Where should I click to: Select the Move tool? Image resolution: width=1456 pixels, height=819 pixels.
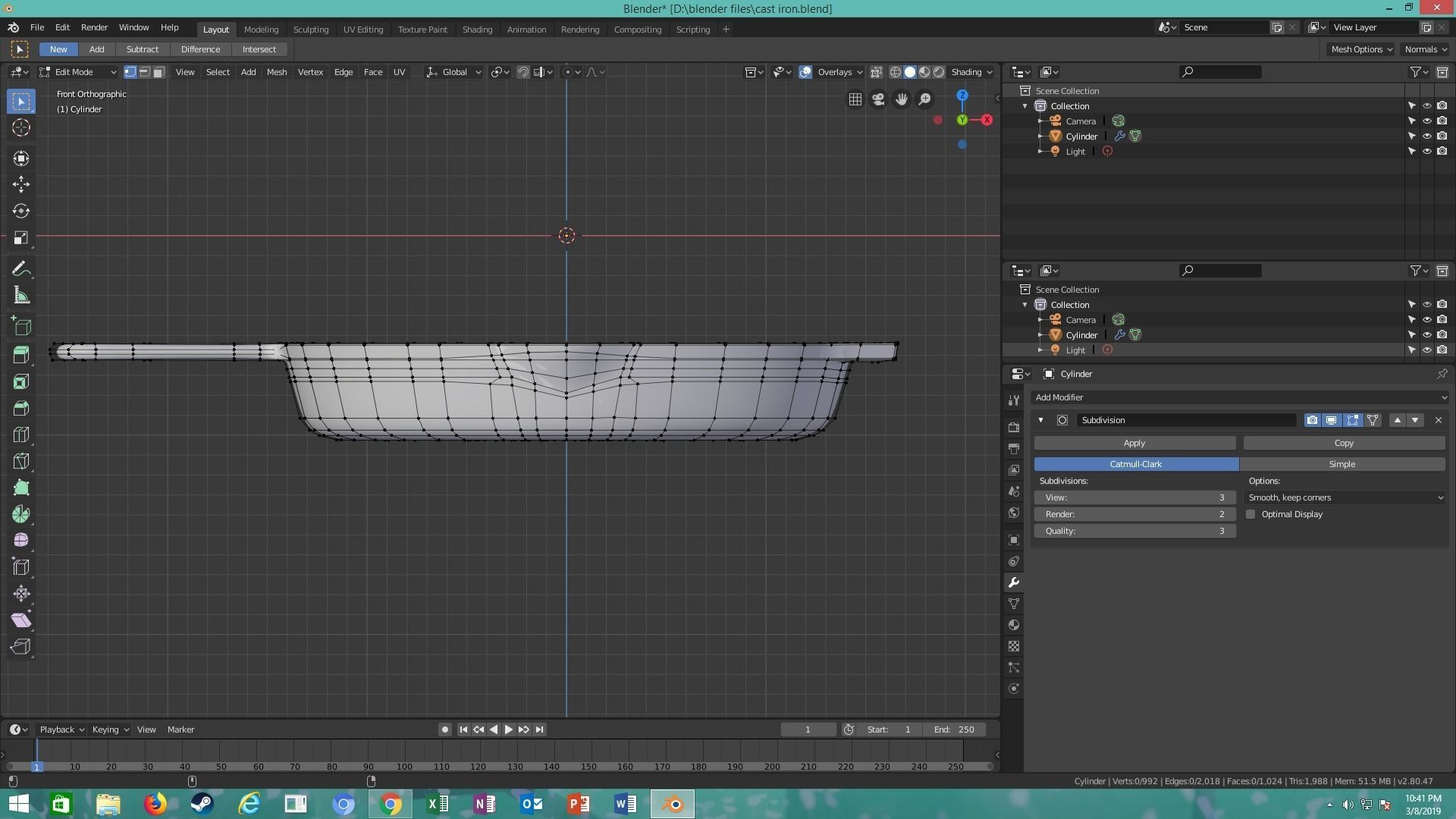click(x=20, y=184)
